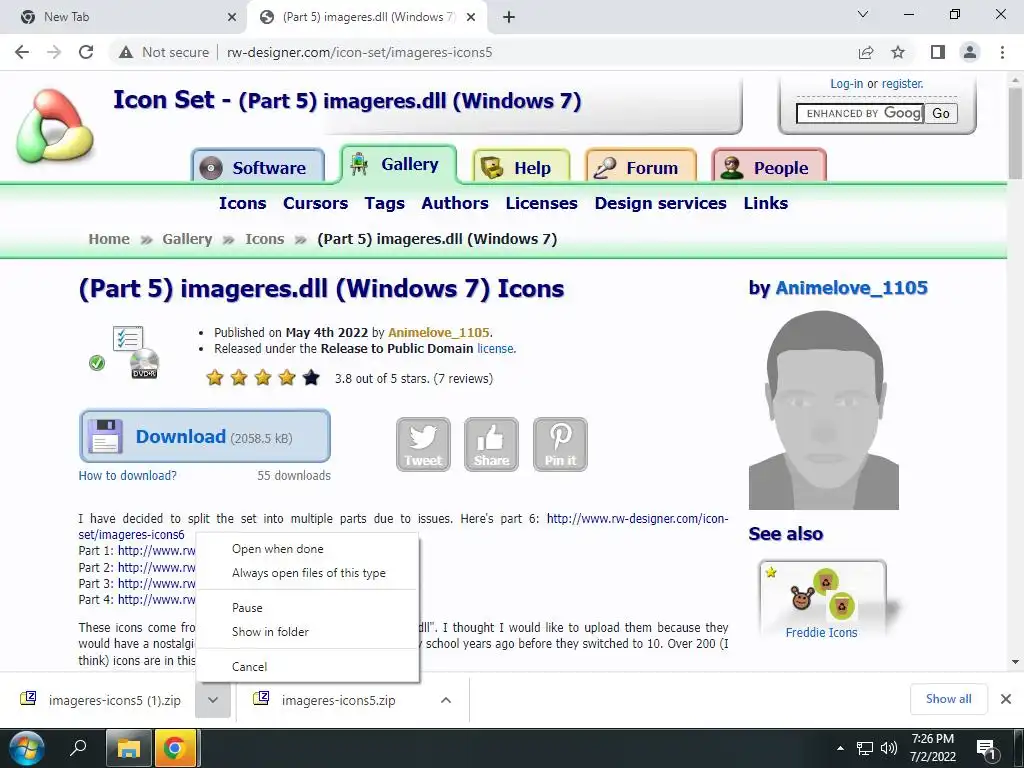The width and height of the screenshot is (1024, 768).
Task: Open Windows Start menu
Action: pyautogui.click(x=25, y=748)
